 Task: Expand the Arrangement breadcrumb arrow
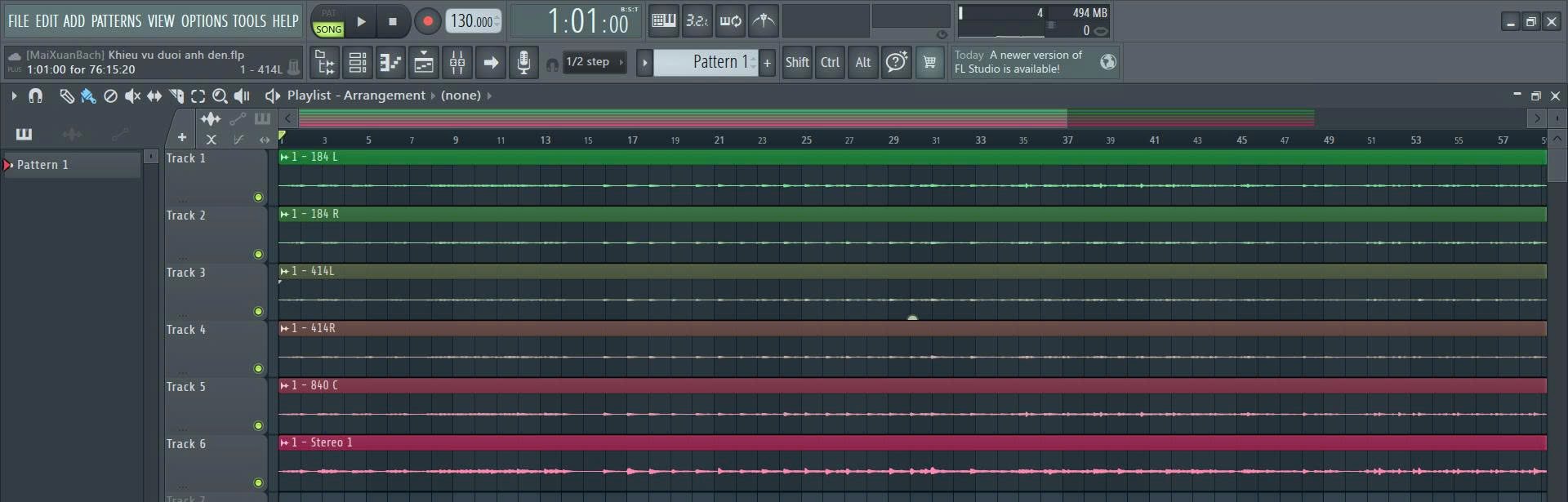[x=434, y=96]
